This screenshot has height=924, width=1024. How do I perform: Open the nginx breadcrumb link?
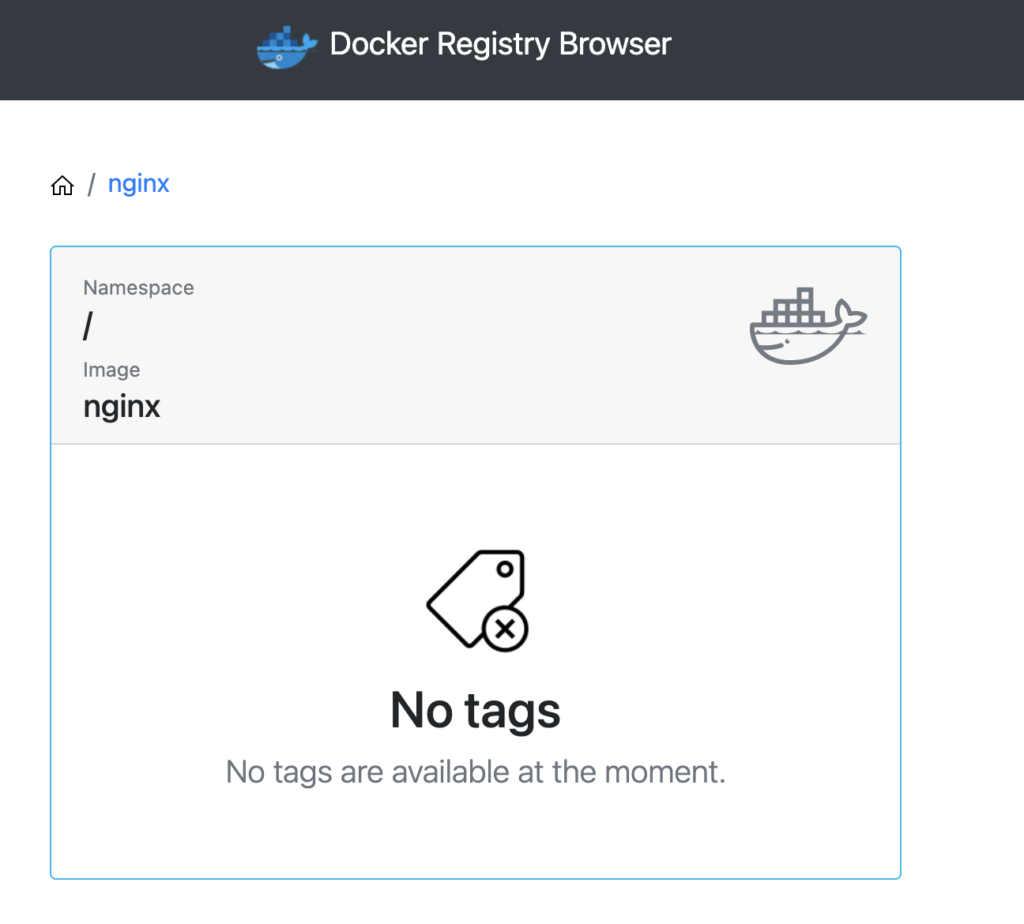coord(138,183)
